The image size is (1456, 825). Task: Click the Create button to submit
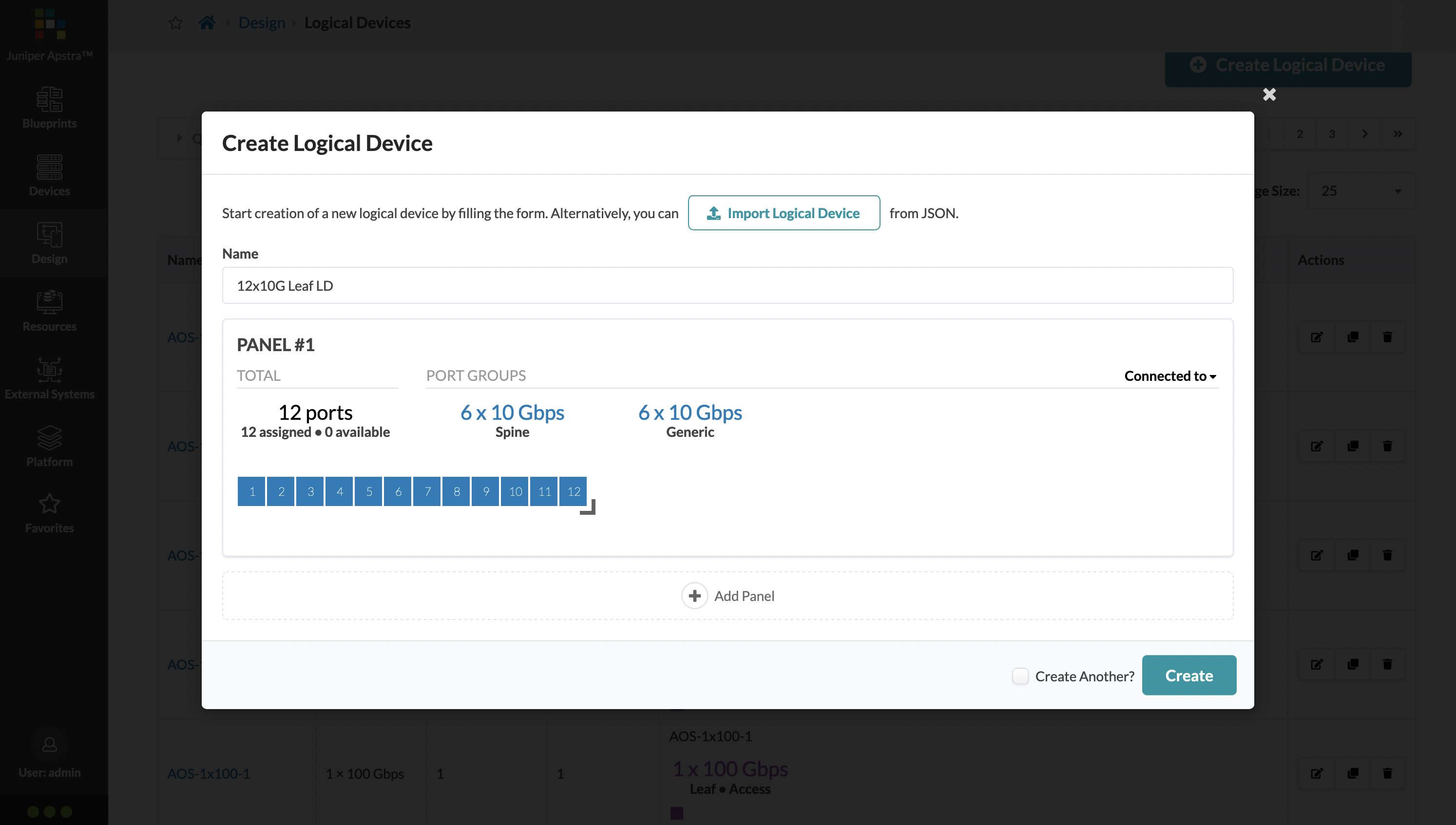point(1189,675)
